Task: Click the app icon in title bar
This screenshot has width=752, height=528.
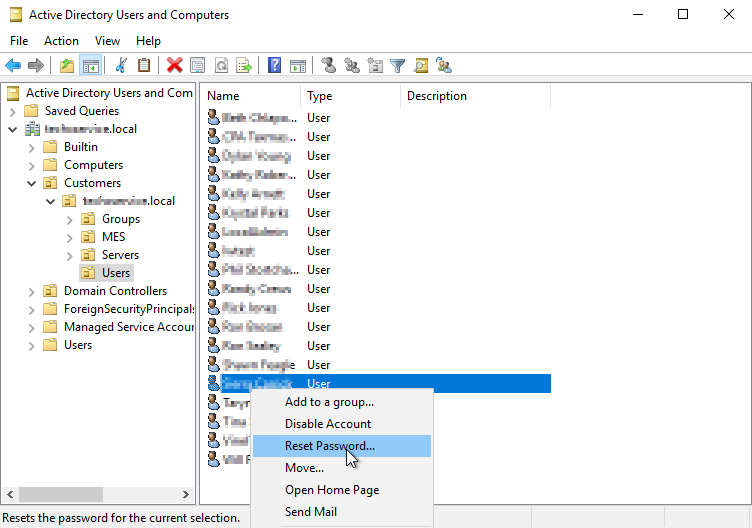Action: click(x=16, y=15)
